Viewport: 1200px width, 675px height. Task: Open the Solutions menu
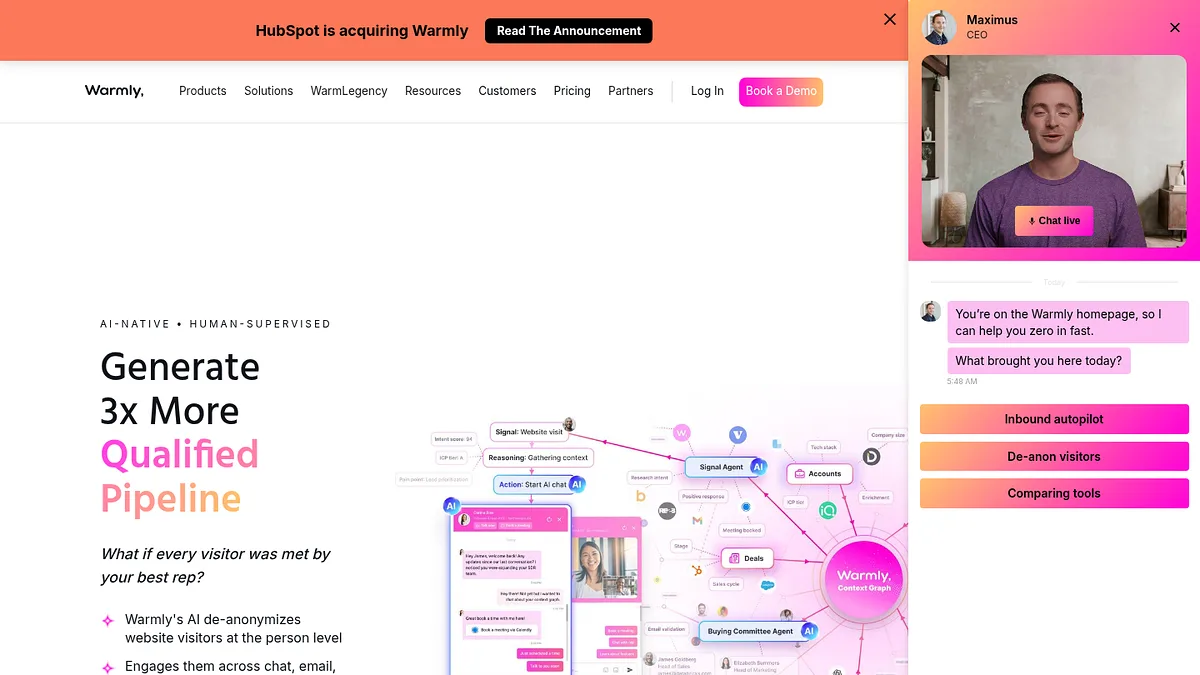click(x=269, y=91)
